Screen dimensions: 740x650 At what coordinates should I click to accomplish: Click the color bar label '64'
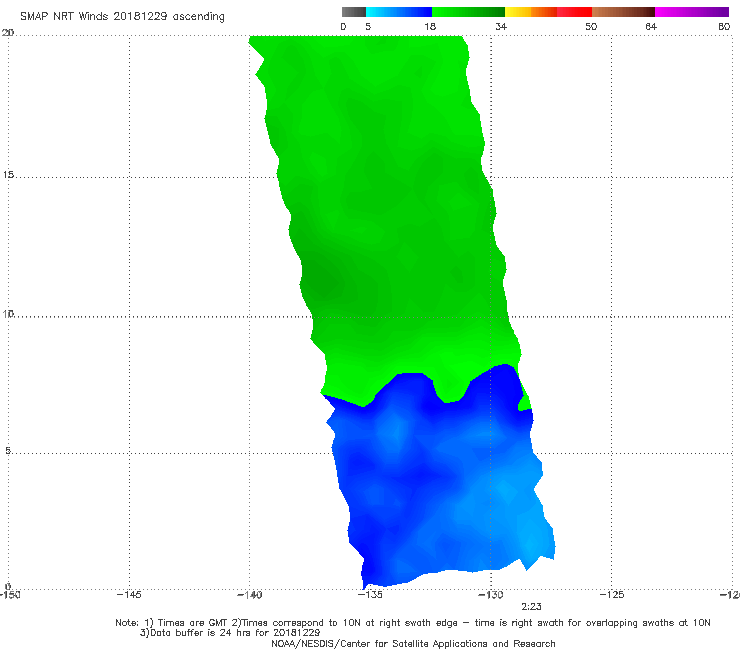tap(651, 26)
